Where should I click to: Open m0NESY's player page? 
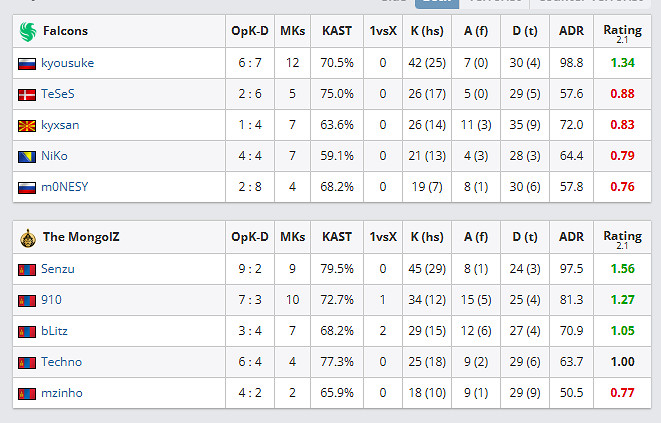[64, 187]
